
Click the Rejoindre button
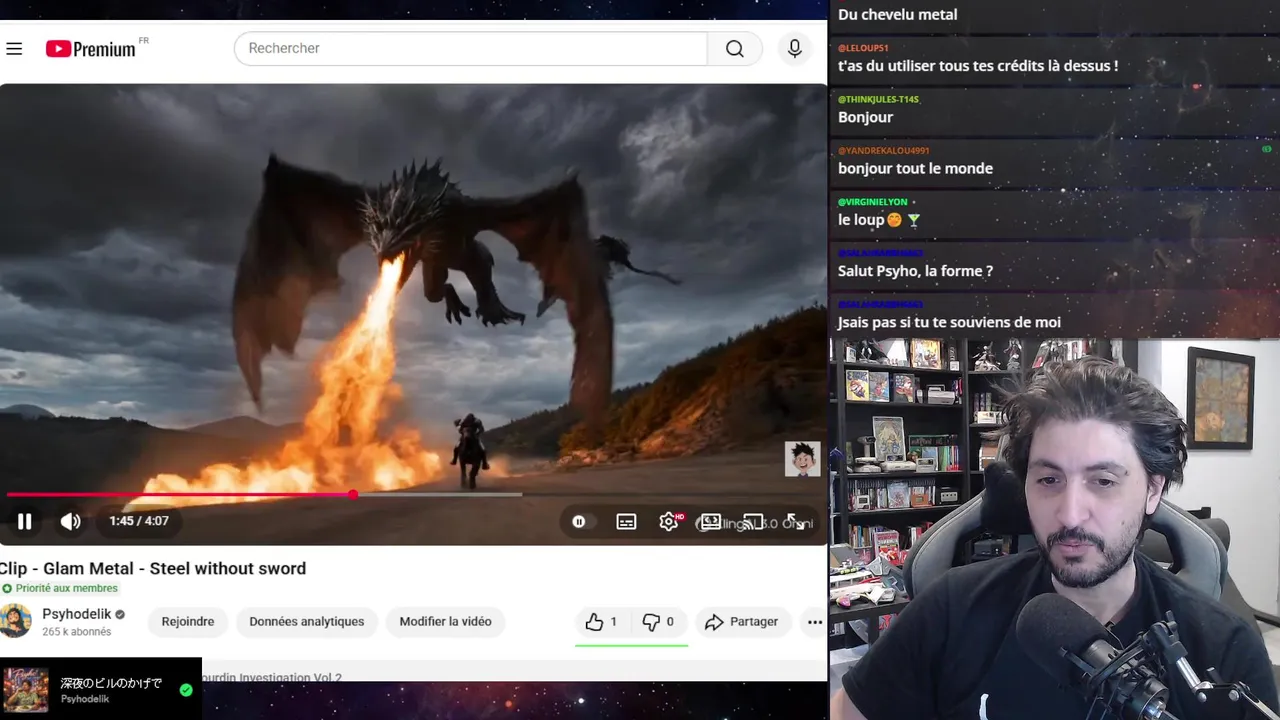click(x=188, y=622)
